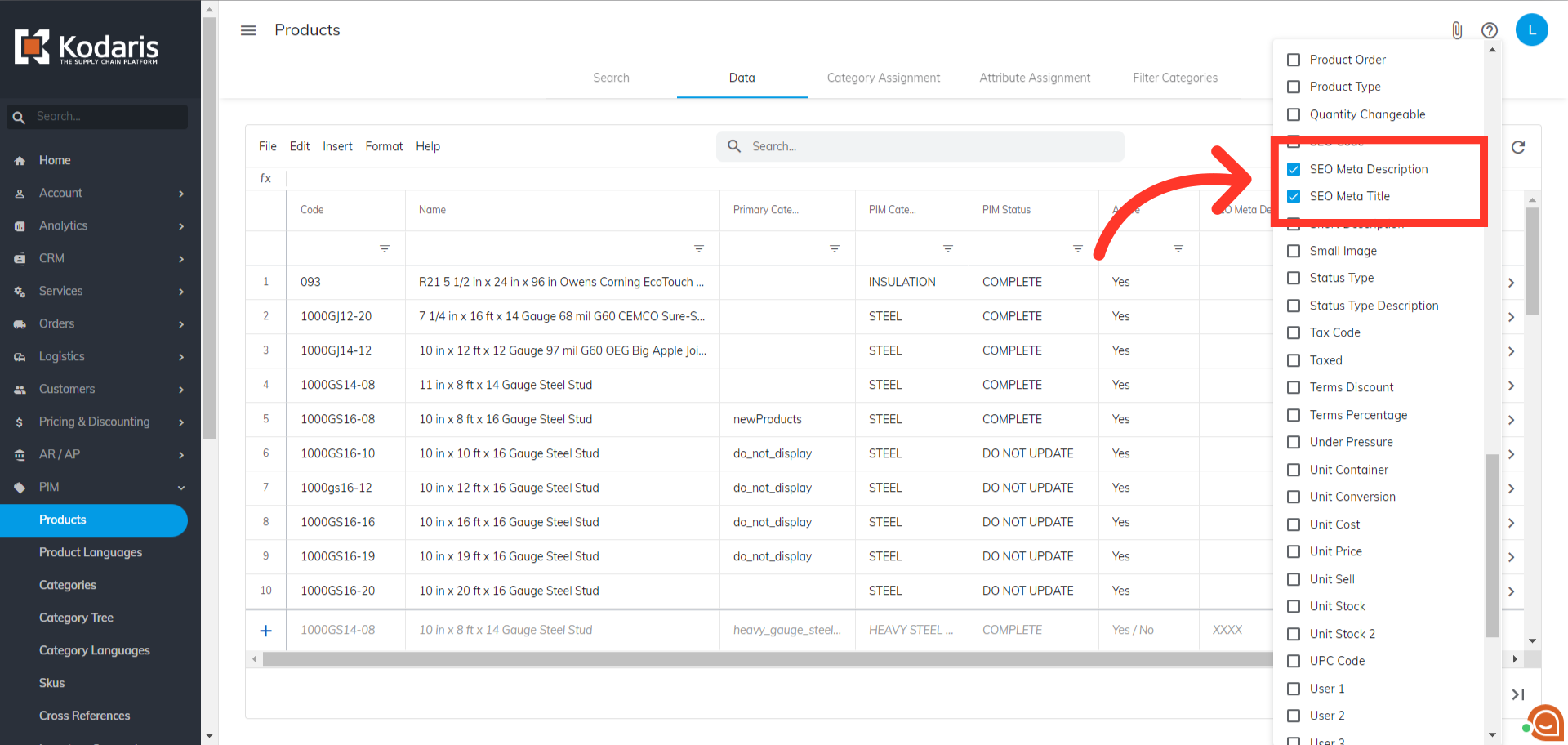Viewport: 1568px width, 745px height.
Task: Switch to the Attribute Assignment tab
Action: pyautogui.click(x=1035, y=78)
